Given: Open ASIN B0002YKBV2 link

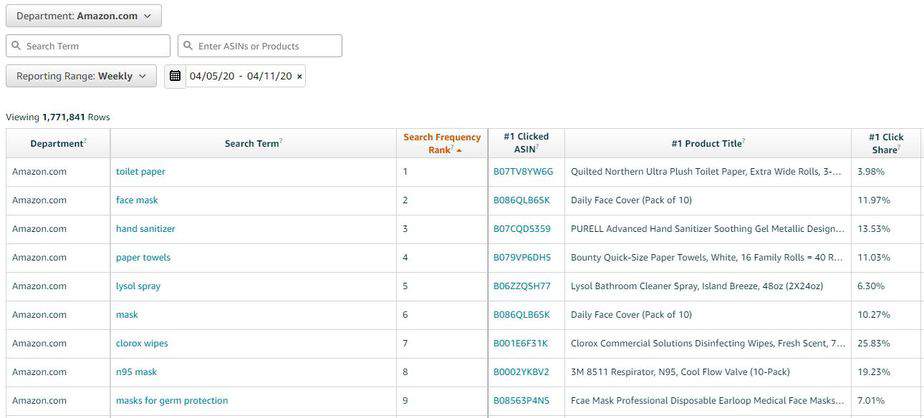Looking at the screenshot, I should (x=521, y=372).
